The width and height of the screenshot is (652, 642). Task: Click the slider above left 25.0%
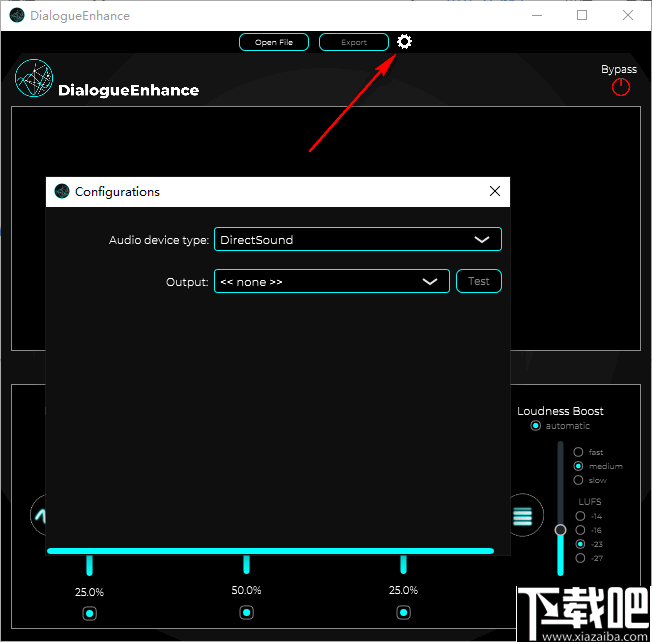(x=89, y=565)
